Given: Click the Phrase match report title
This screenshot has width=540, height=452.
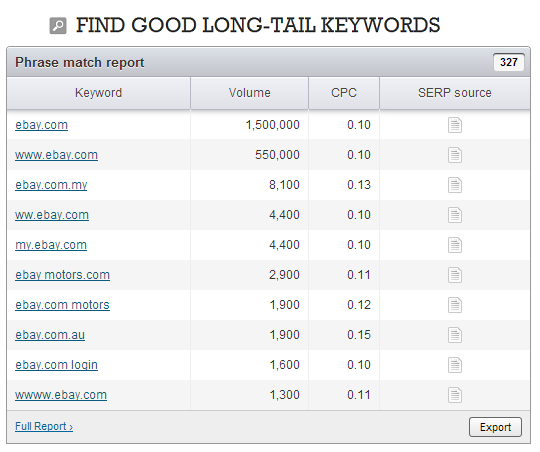Looking at the screenshot, I should [80, 63].
